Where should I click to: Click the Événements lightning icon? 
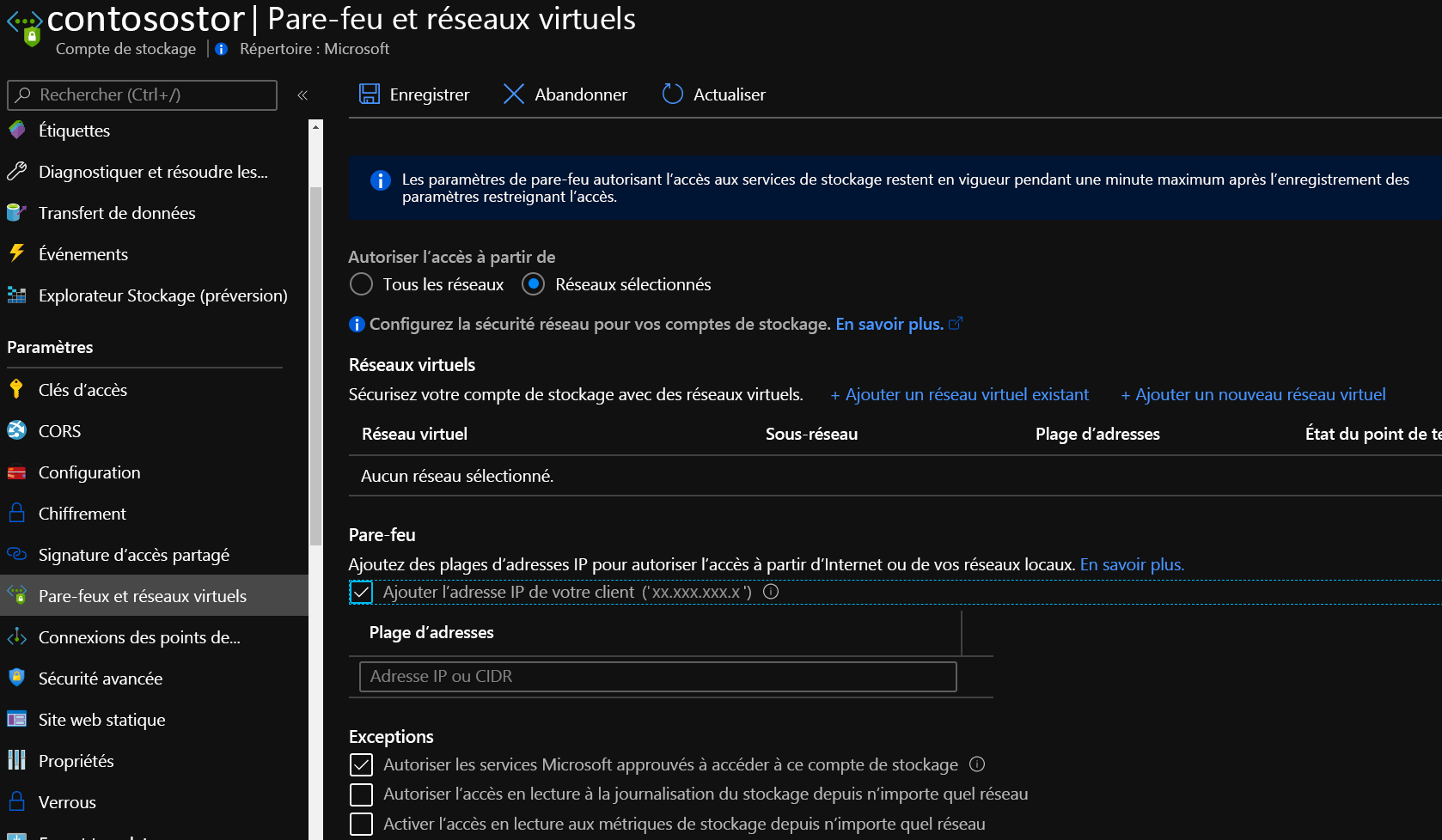pyautogui.click(x=16, y=254)
